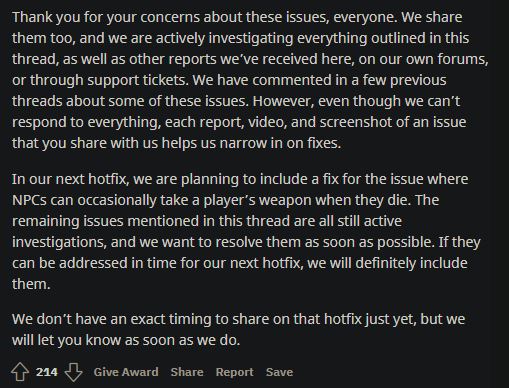Click the word "However," in the first paragraph
Viewport: 509px width, 388px height.
(283, 101)
